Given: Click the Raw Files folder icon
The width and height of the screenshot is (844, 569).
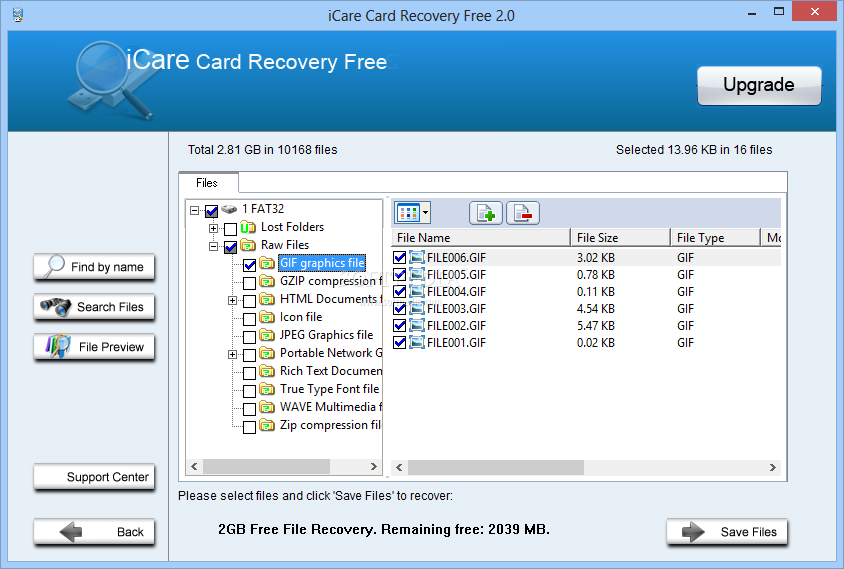Looking at the screenshot, I should pyautogui.click(x=248, y=245).
